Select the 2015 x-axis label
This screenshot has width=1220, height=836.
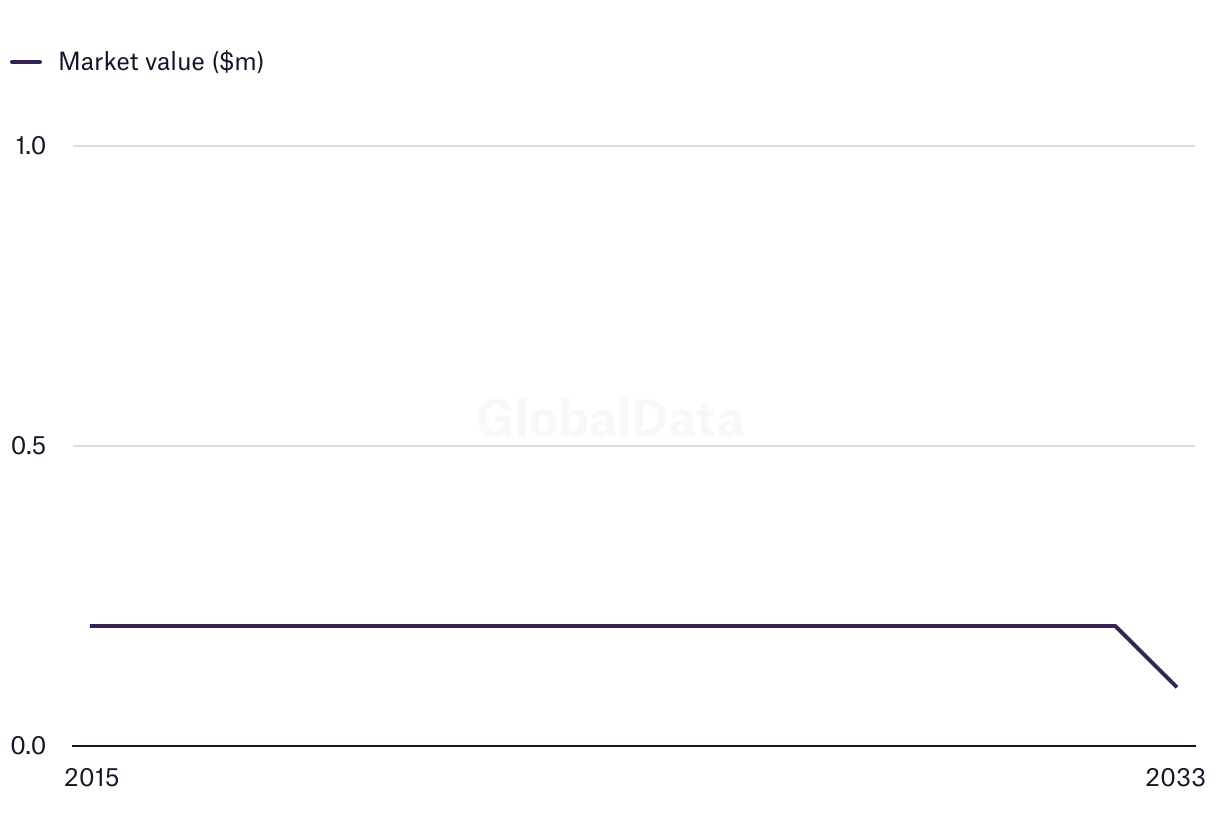[x=91, y=778]
